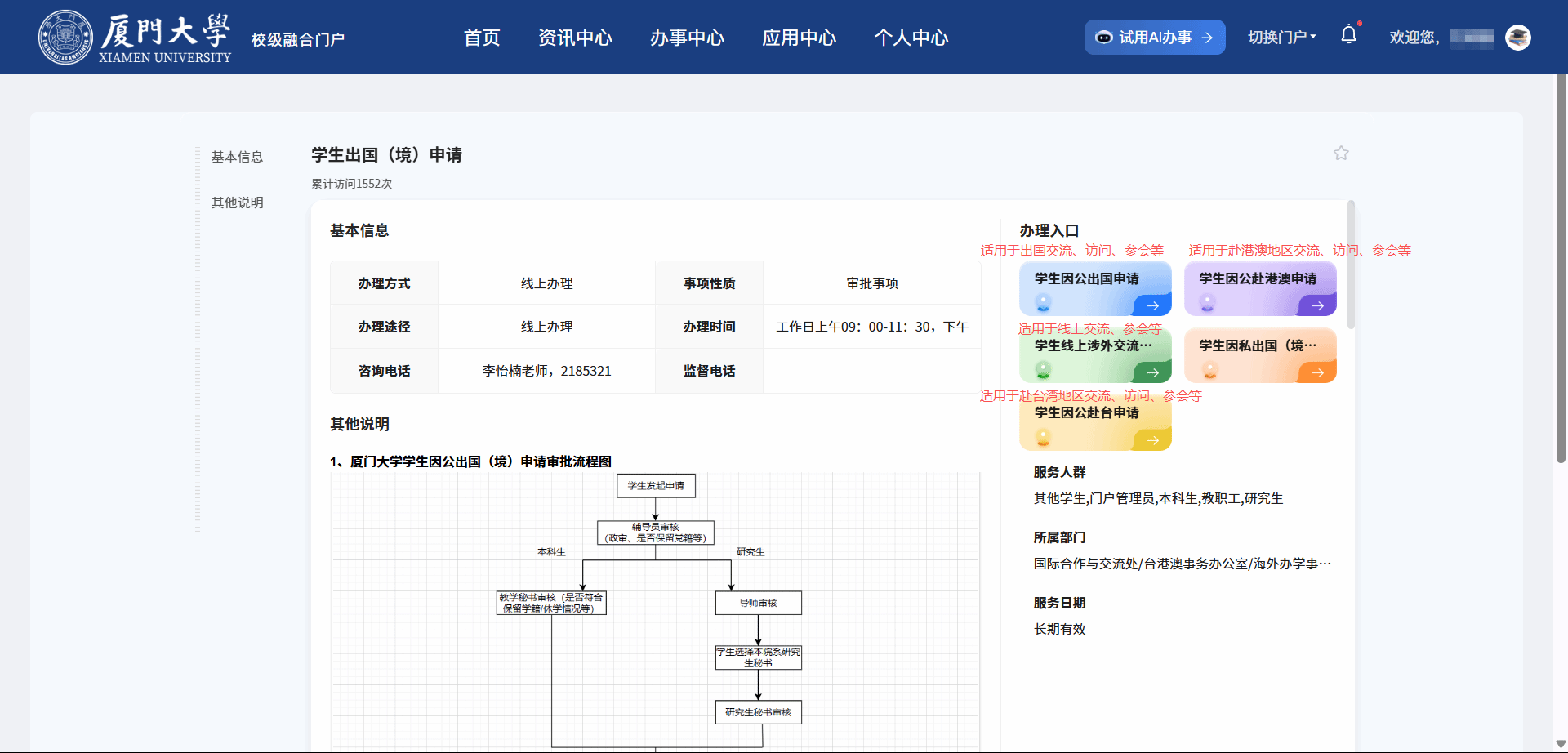1568x753 pixels.
Task: Open the 首页 menu item
Action: (482, 38)
